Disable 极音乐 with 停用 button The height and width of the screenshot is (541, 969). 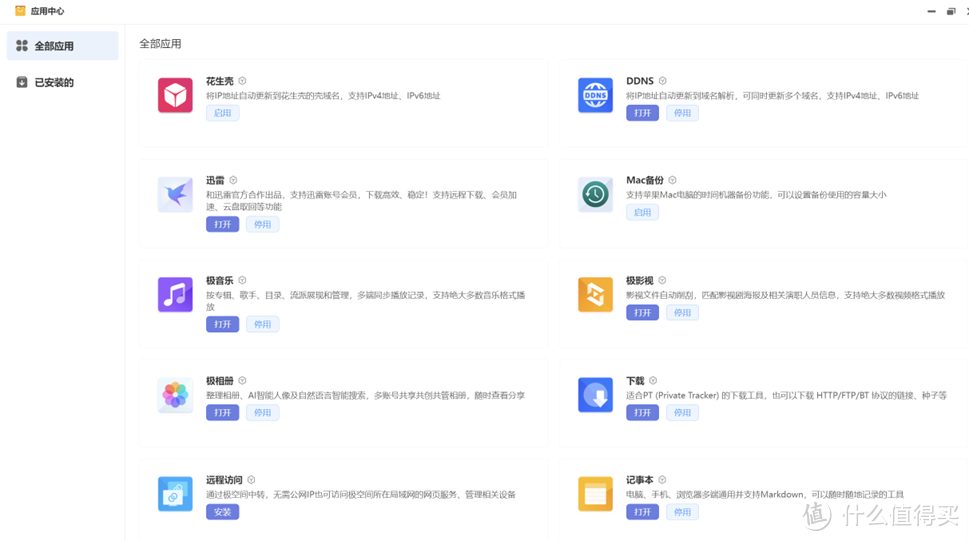[x=263, y=324]
